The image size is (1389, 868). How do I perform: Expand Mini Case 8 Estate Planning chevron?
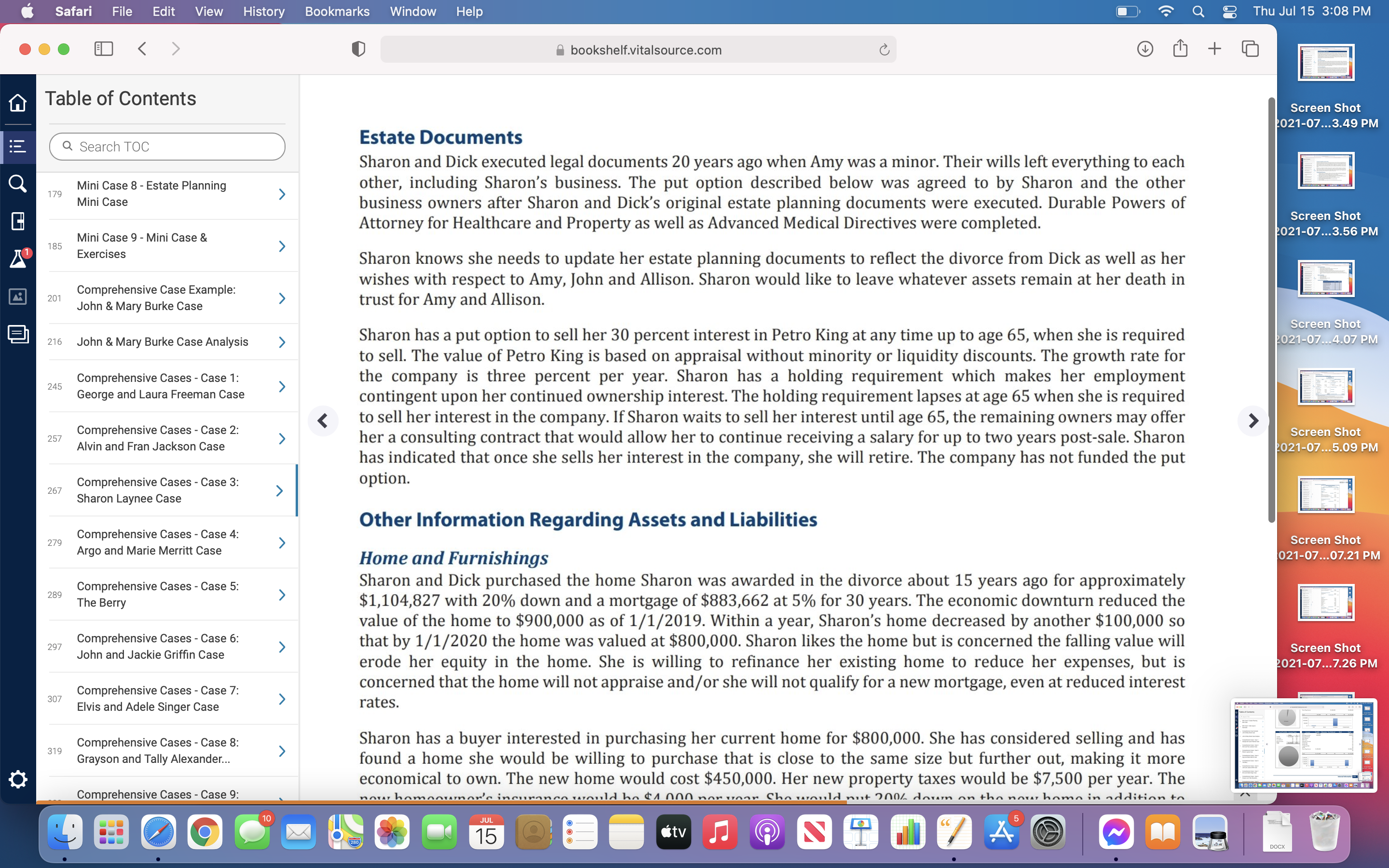pyautogui.click(x=282, y=194)
